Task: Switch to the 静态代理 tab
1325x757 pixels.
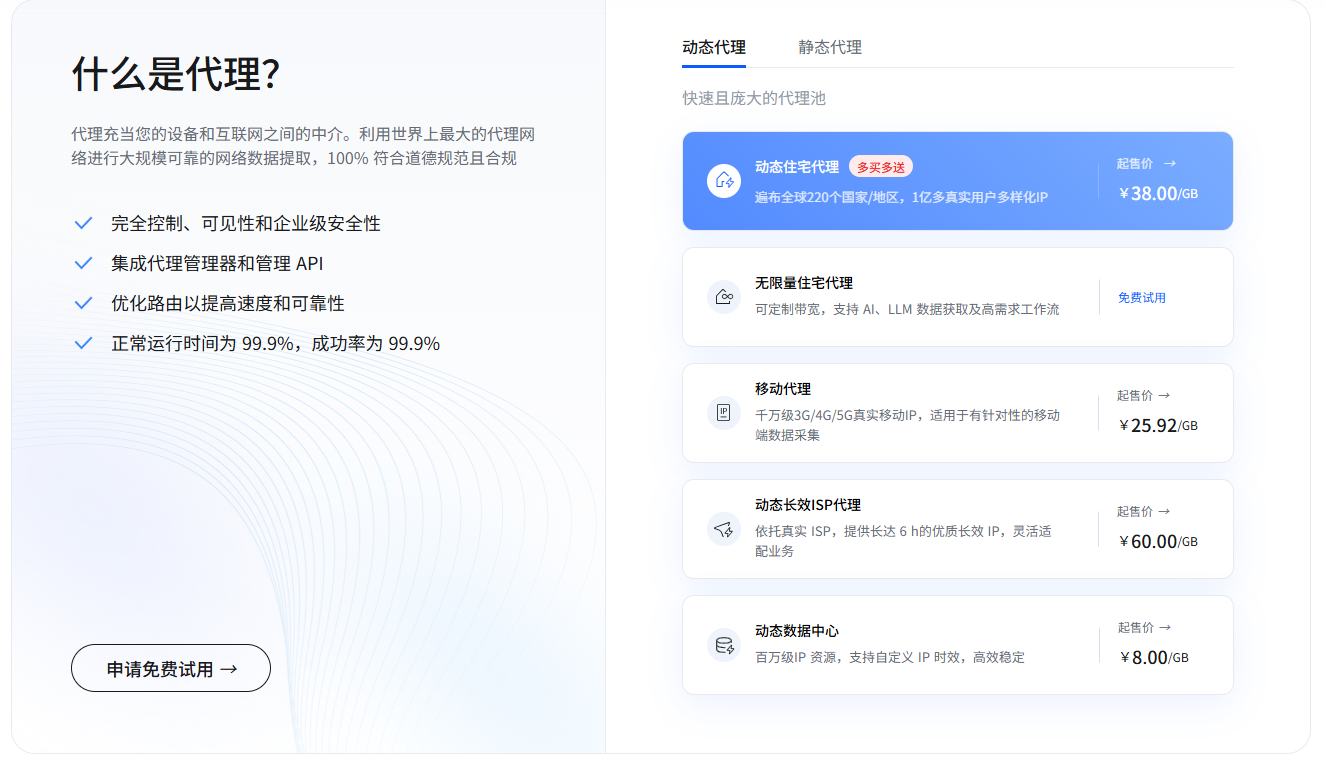Action: (830, 47)
